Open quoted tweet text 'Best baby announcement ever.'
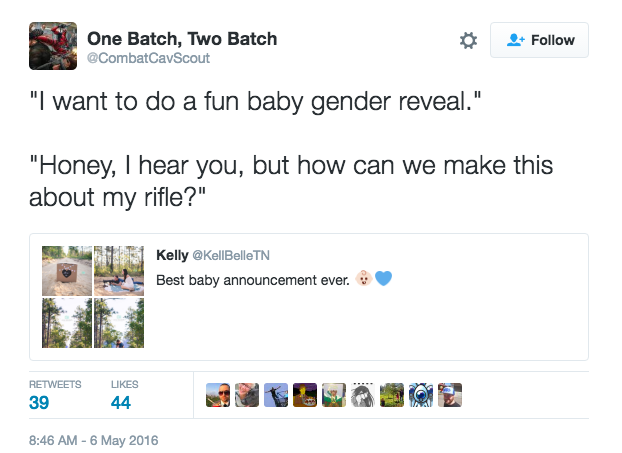Screen dimensions: 622x453 click(250, 279)
